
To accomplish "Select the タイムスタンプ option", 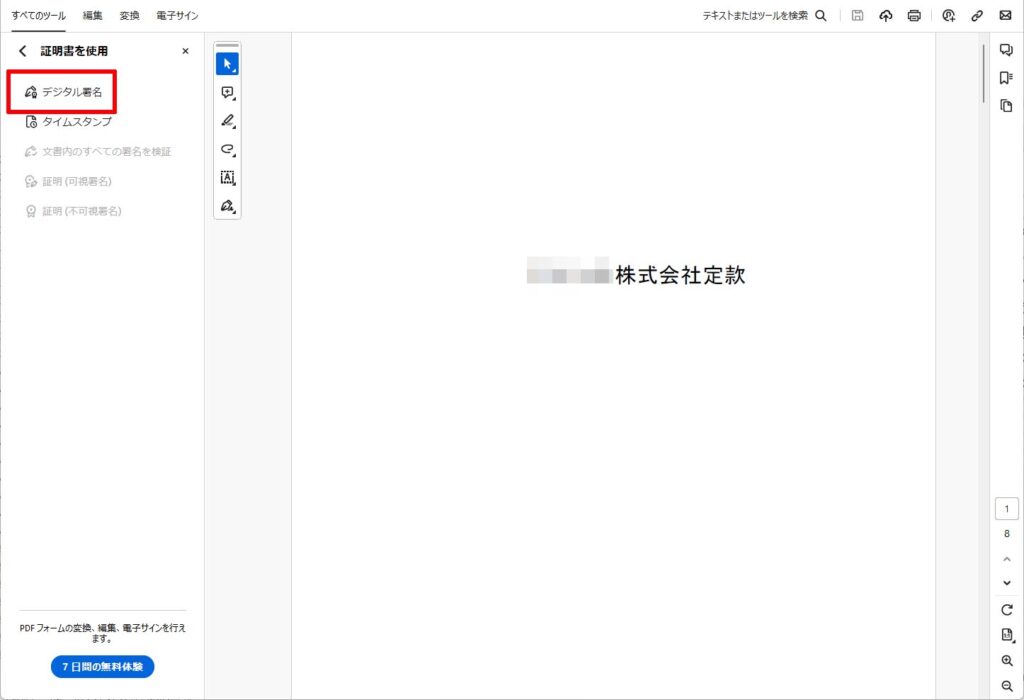I will tap(75, 122).
